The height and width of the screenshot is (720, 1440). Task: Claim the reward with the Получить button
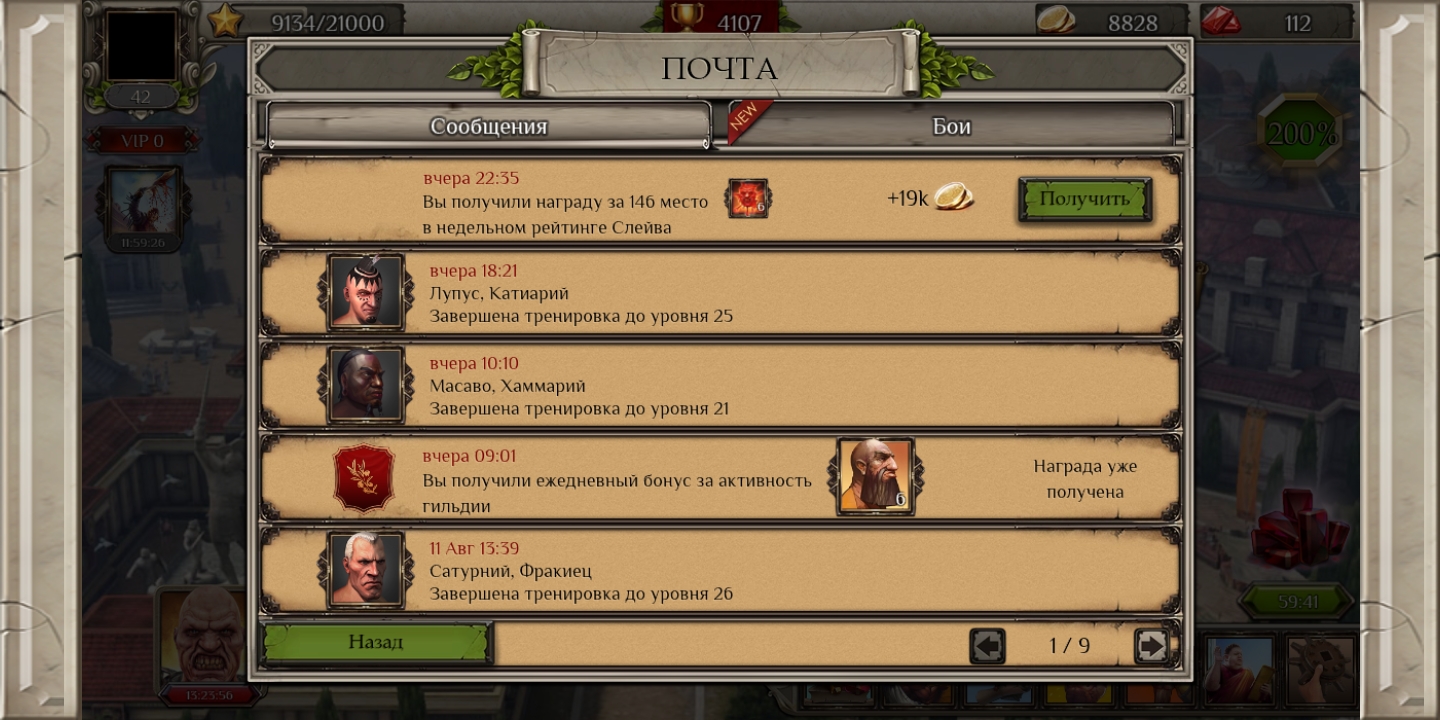point(1085,199)
